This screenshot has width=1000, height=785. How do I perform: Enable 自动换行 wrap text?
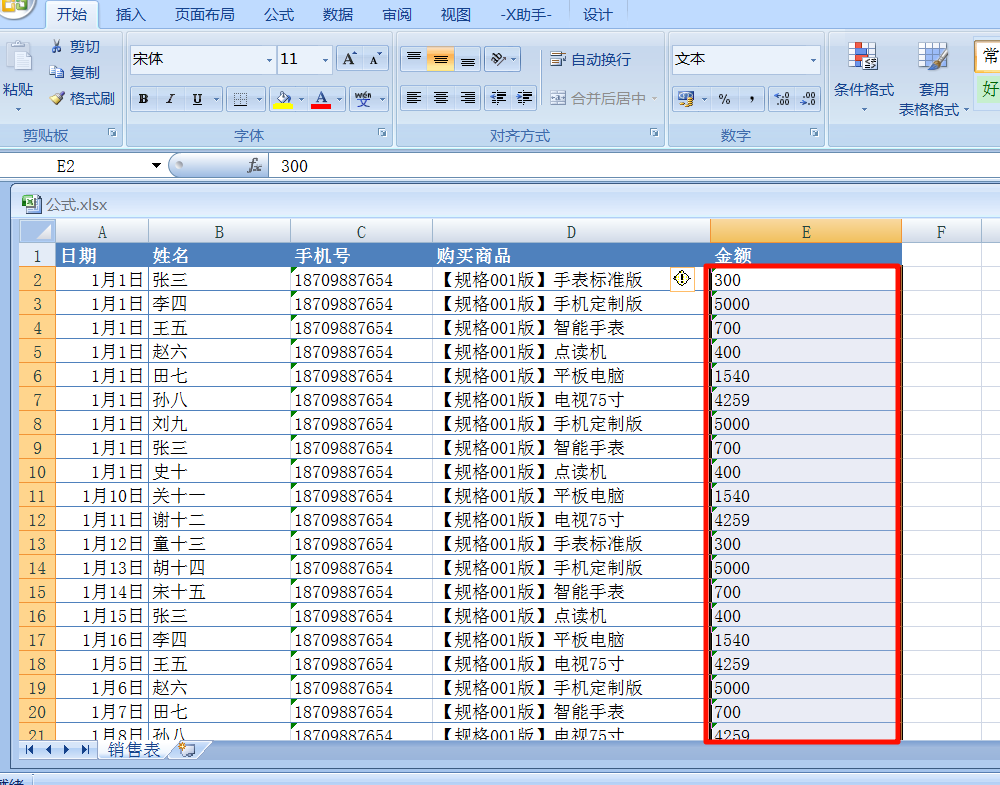[x=591, y=59]
